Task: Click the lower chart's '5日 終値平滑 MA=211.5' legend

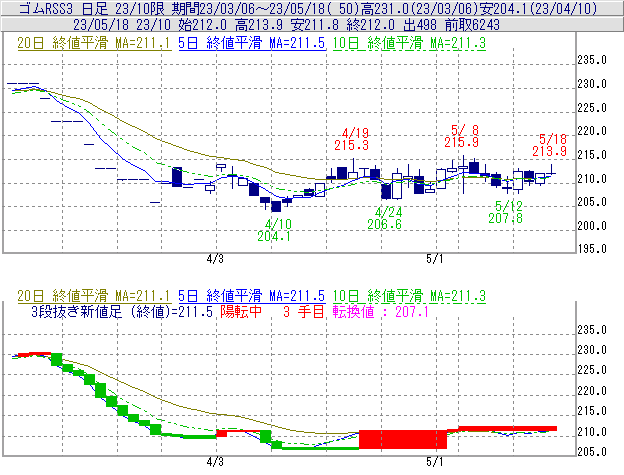Action: point(252,296)
